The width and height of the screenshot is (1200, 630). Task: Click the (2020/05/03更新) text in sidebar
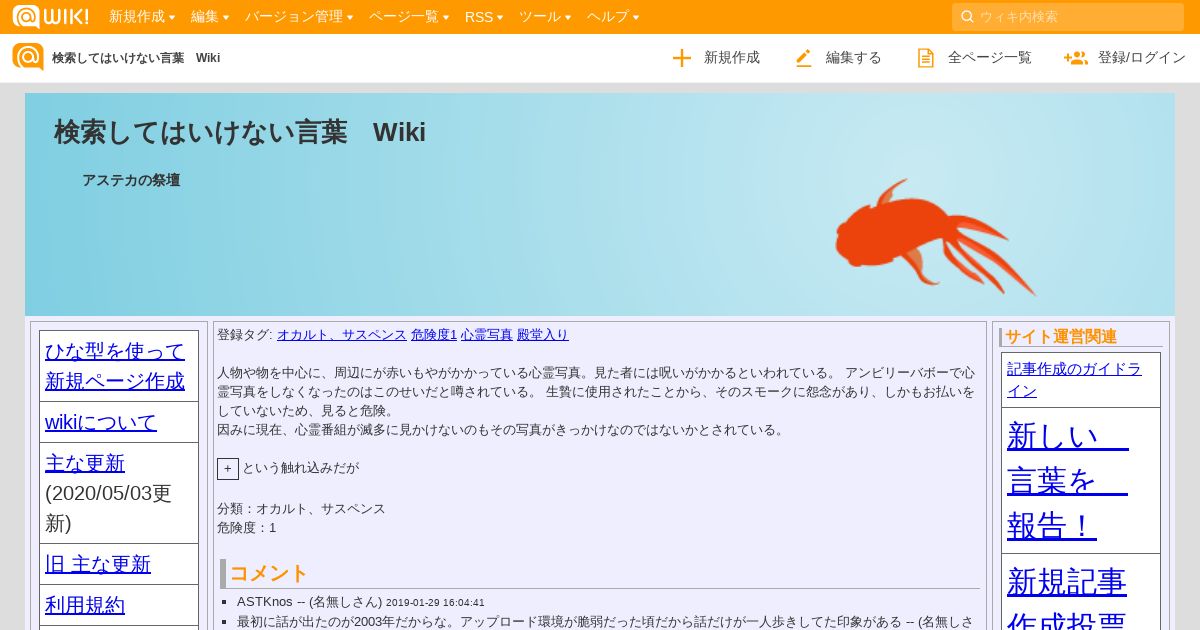click(108, 508)
